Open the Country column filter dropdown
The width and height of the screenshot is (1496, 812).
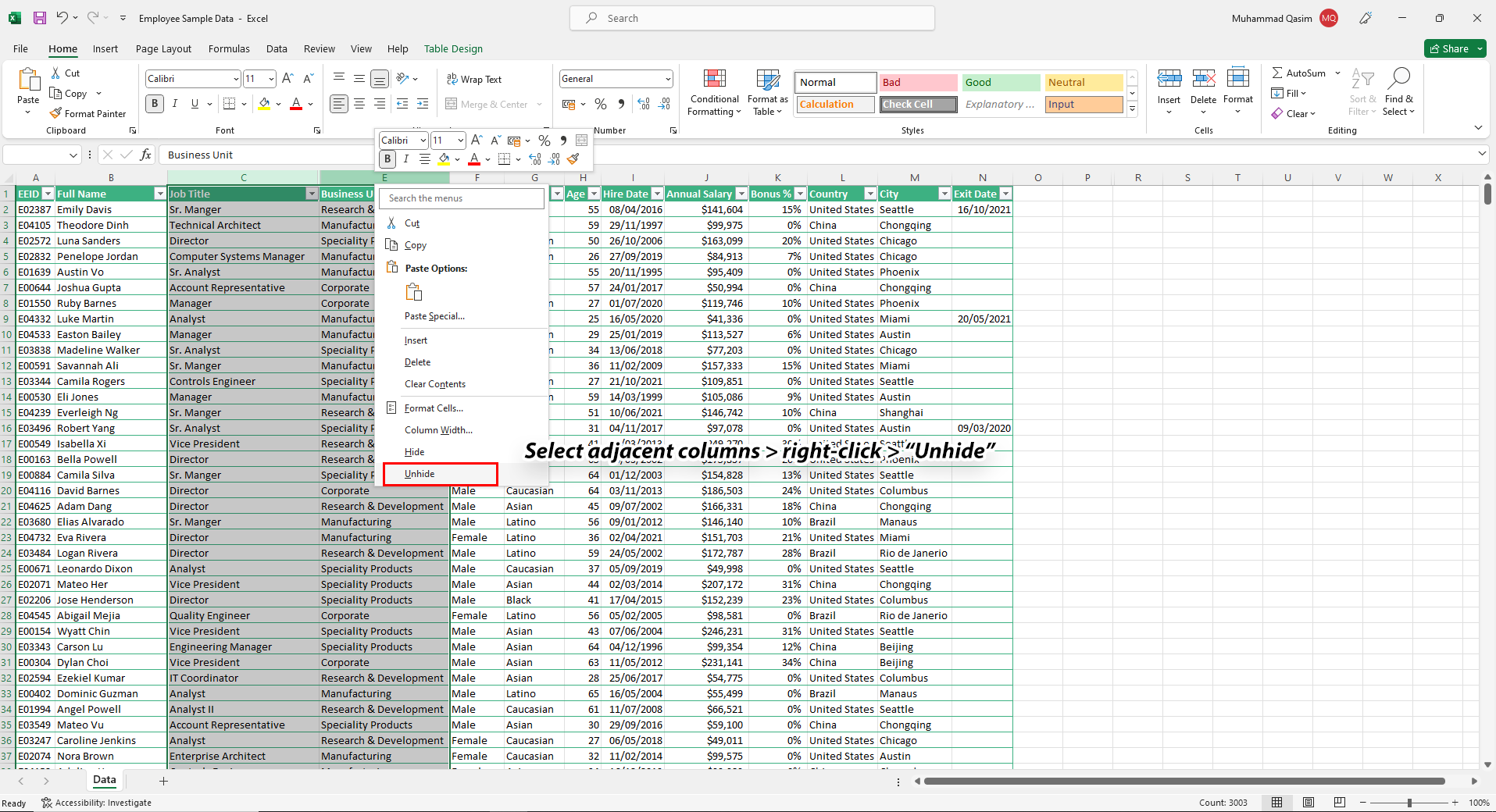870,193
